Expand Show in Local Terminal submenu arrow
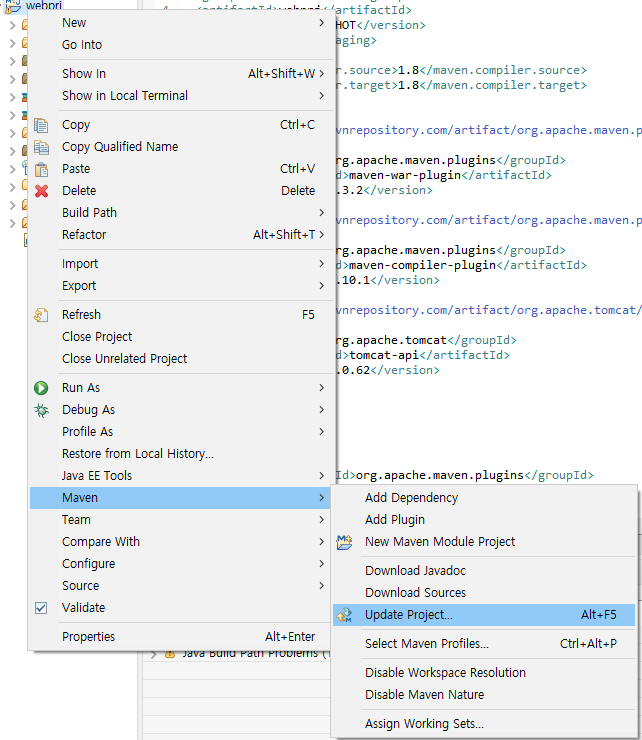Viewport: 642px width, 740px height. (321, 96)
